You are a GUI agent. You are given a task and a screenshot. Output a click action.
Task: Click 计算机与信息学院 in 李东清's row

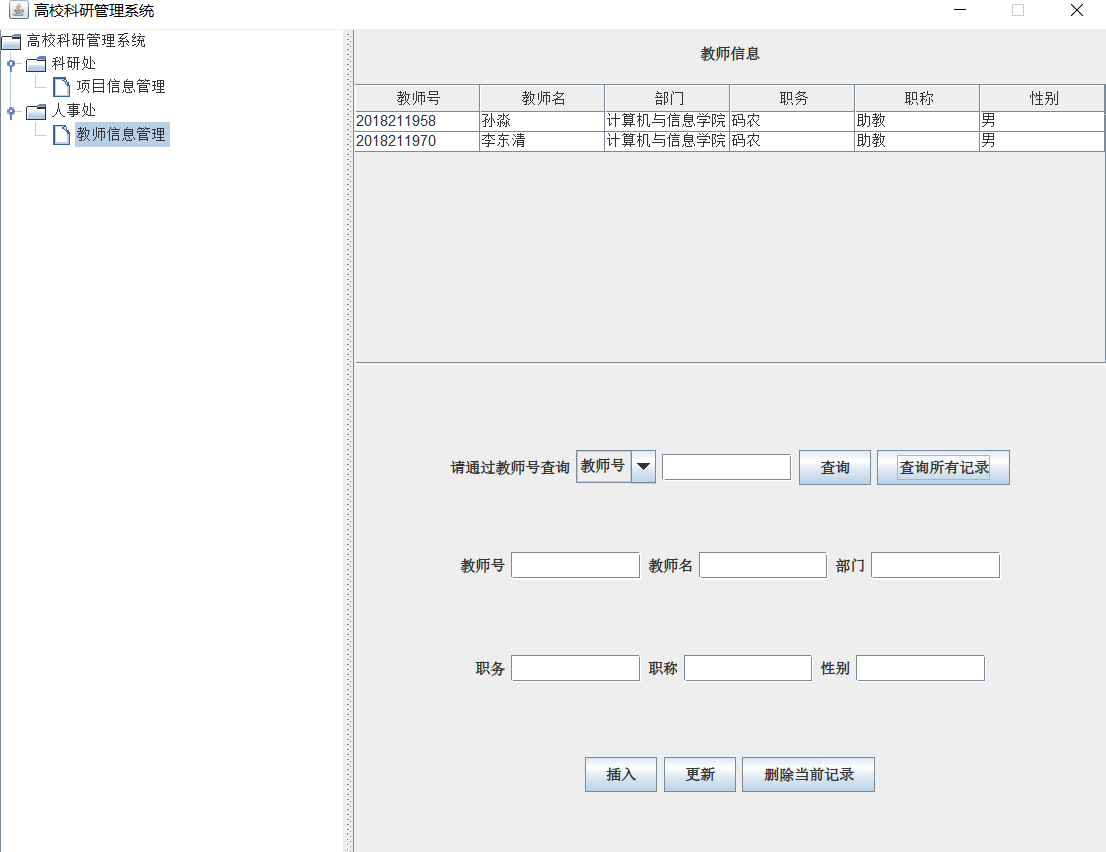[667, 141]
